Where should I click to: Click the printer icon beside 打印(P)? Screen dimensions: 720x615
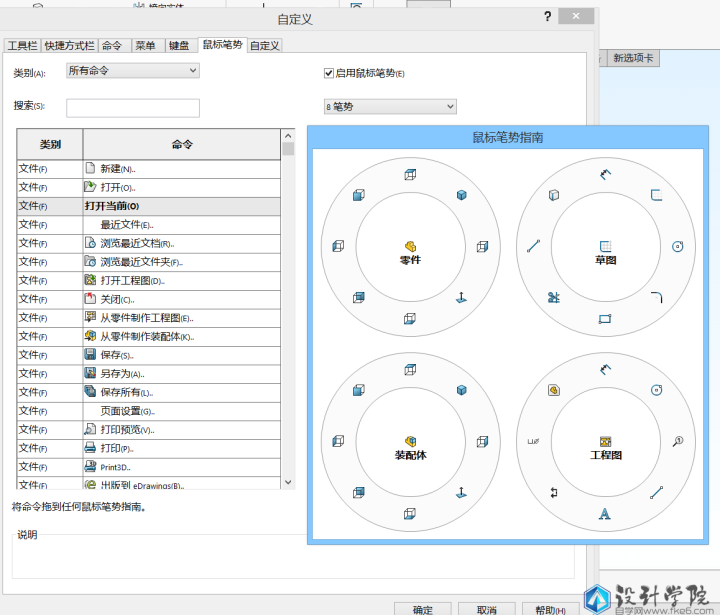click(x=90, y=448)
